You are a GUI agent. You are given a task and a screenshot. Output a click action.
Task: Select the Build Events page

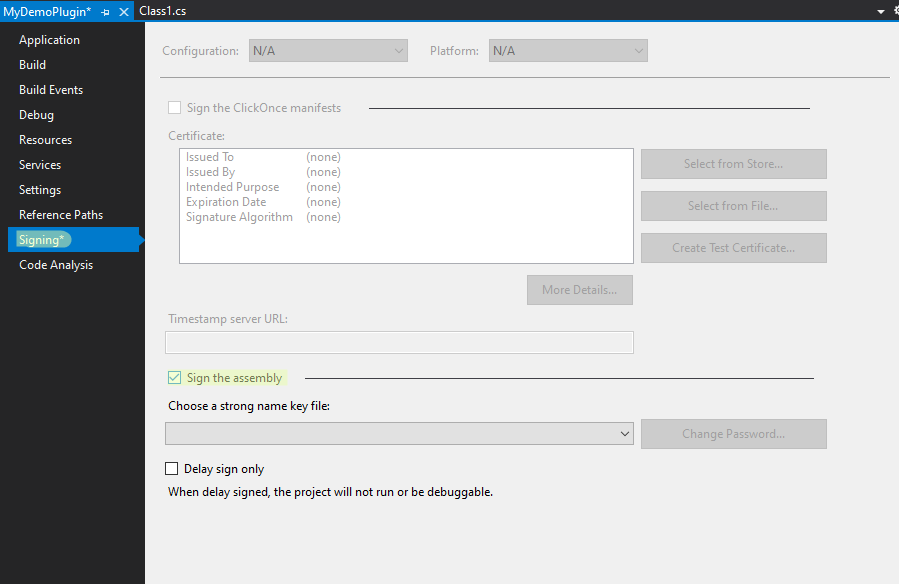point(52,89)
